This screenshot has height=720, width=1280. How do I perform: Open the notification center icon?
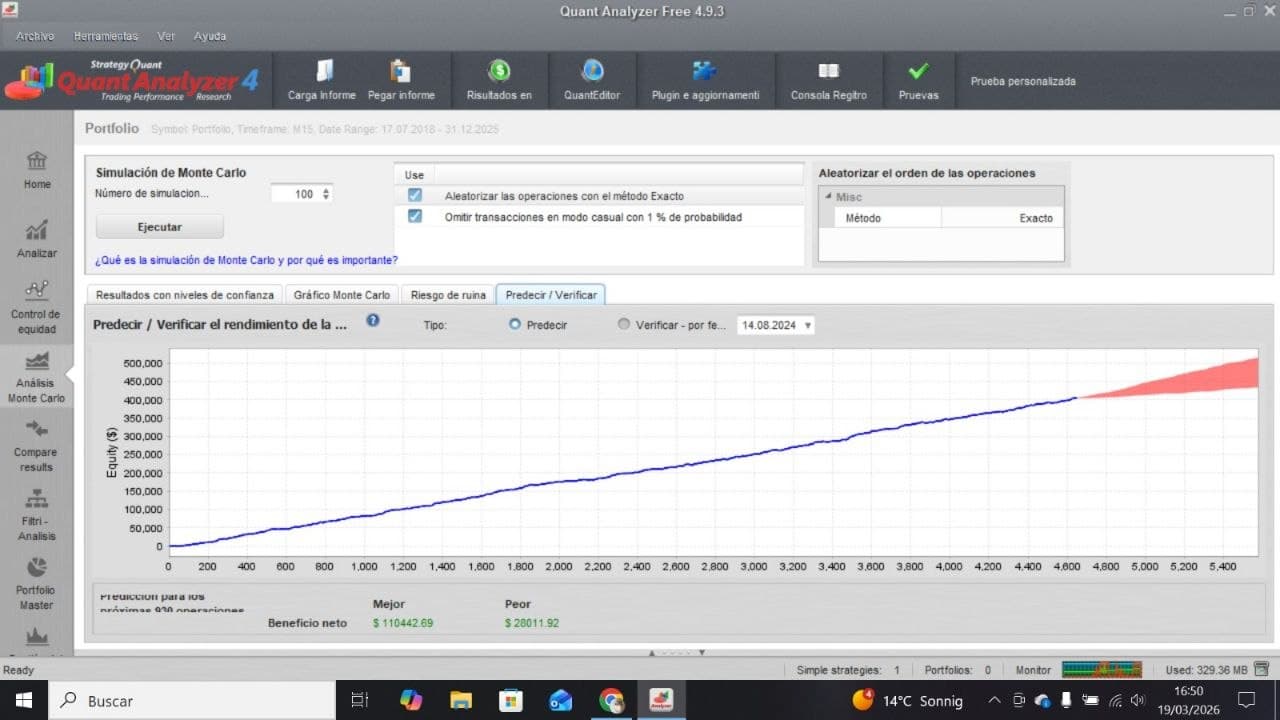1246,700
